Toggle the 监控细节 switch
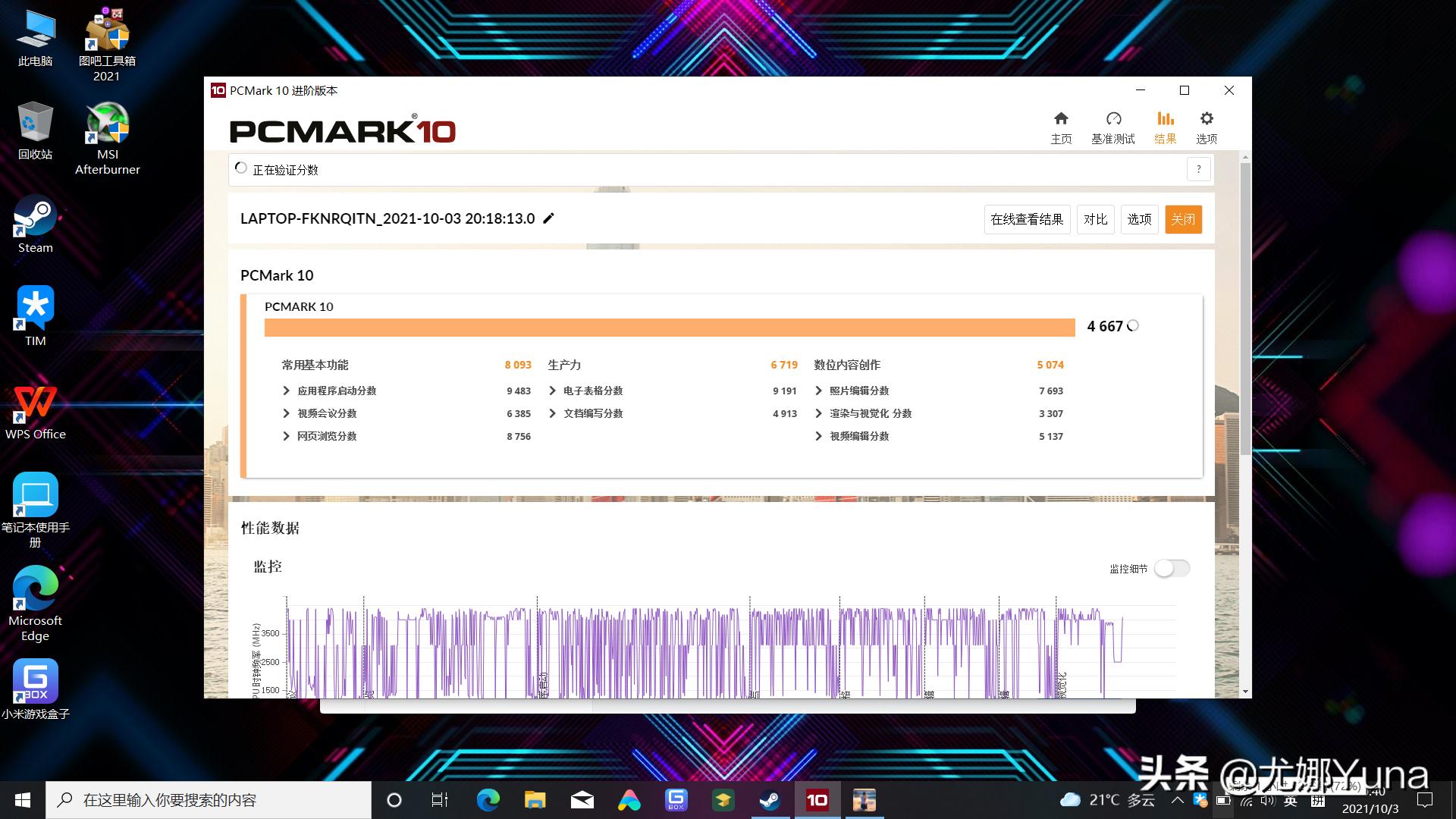Screen dimensions: 1456x819 [x=1172, y=568]
